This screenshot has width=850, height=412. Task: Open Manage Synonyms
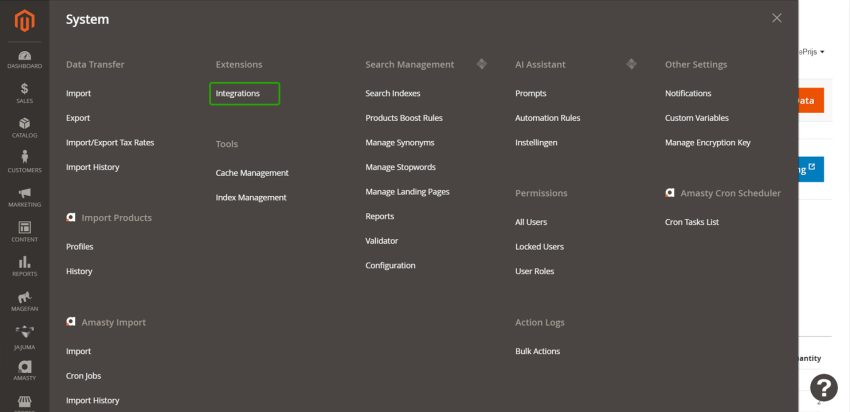click(x=400, y=143)
